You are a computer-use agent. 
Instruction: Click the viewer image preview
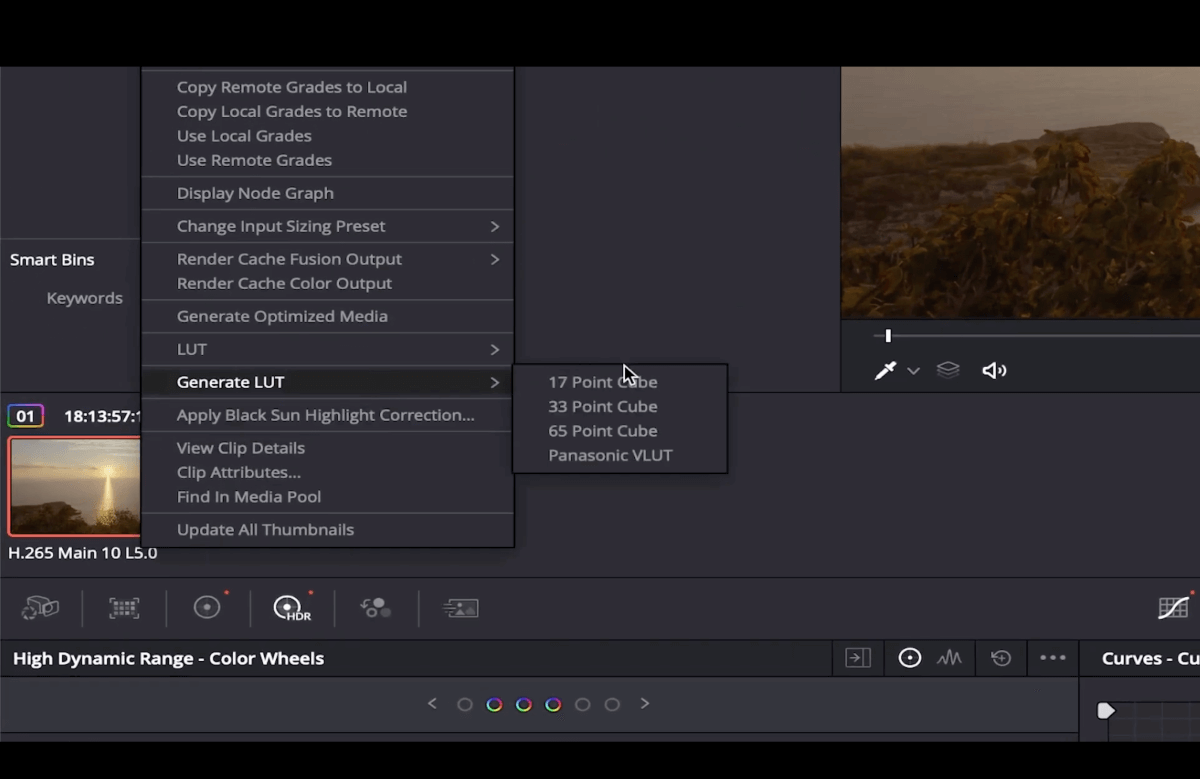1020,193
